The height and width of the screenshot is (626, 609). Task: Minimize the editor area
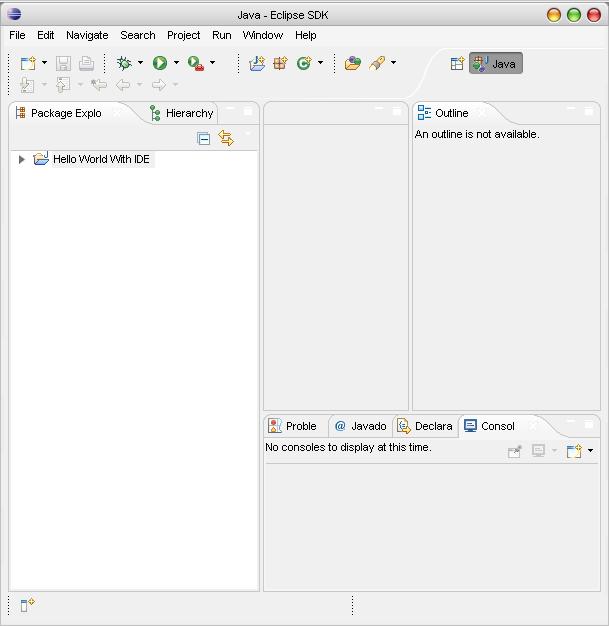click(x=379, y=109)
